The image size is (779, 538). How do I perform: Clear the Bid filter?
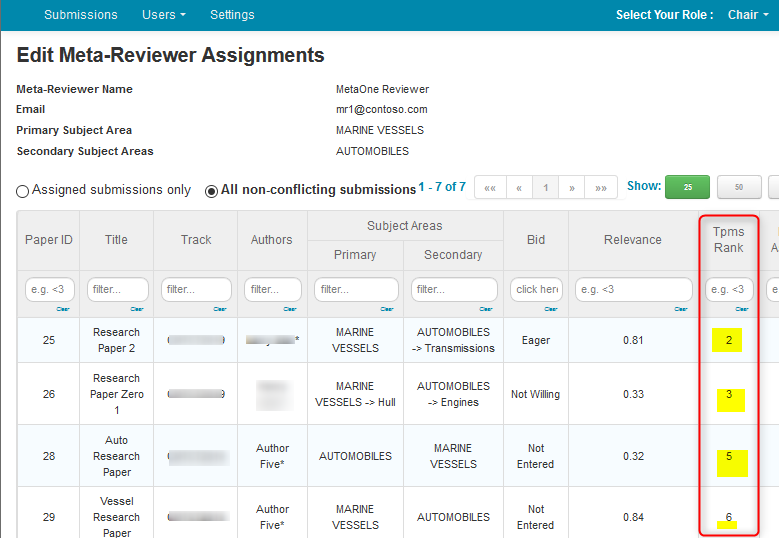[551, 309]
